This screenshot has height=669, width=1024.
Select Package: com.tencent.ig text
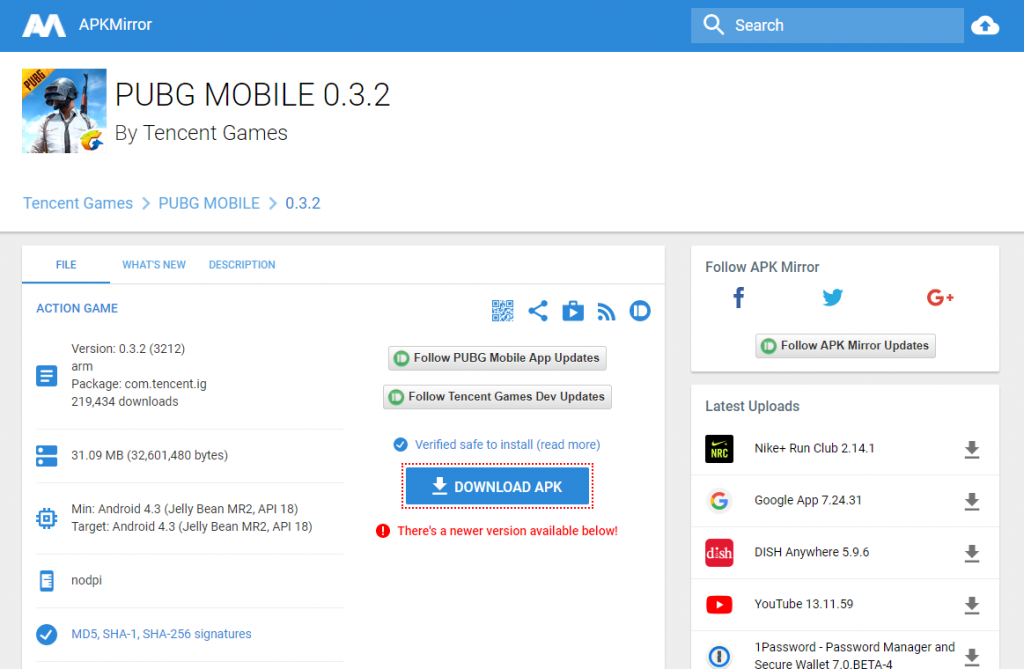(139, 383)
